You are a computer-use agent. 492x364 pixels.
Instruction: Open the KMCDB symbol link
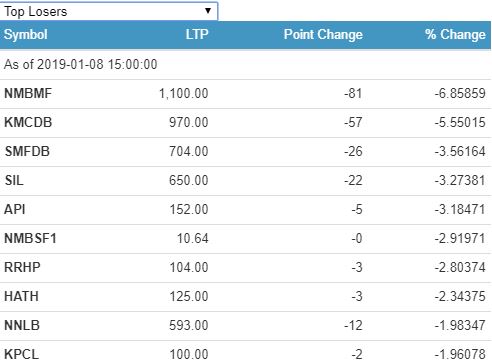coord(28,122)
